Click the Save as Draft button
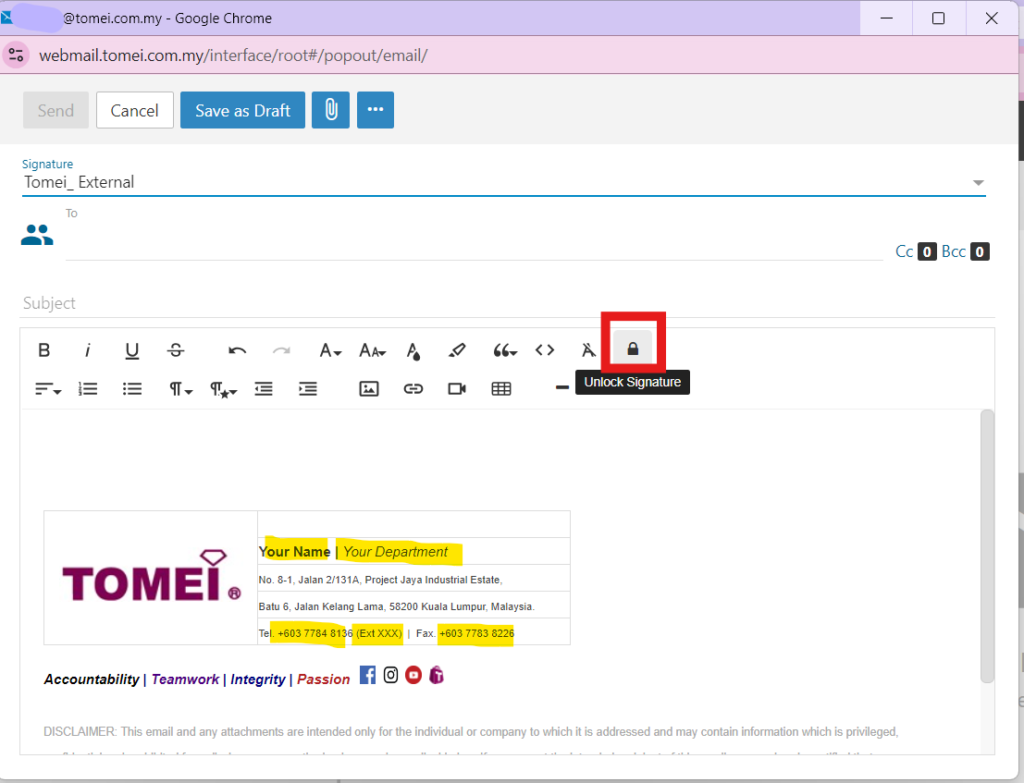Image resolution: width=1024 pixels, height=783 pixels. (x=242, y=111)
